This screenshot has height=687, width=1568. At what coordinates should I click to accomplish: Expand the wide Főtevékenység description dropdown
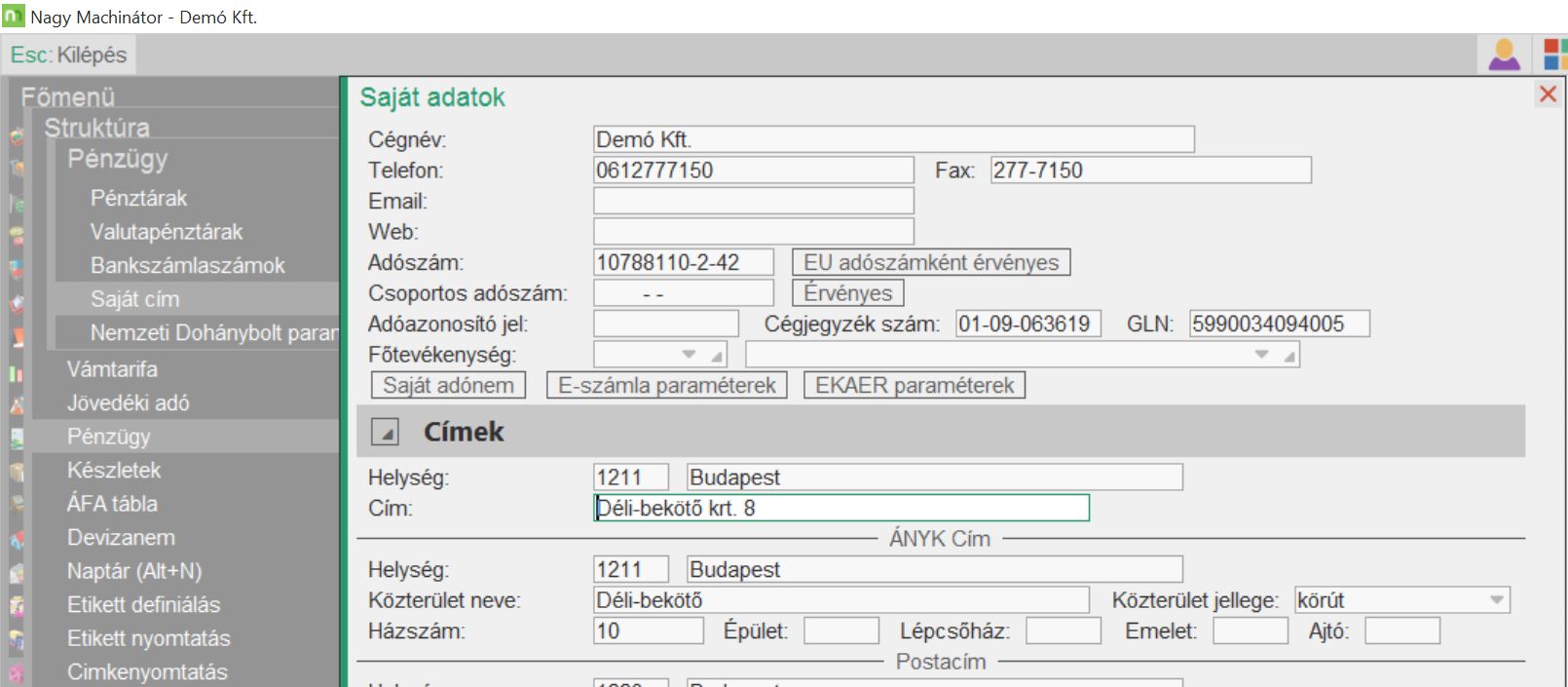1261,355
